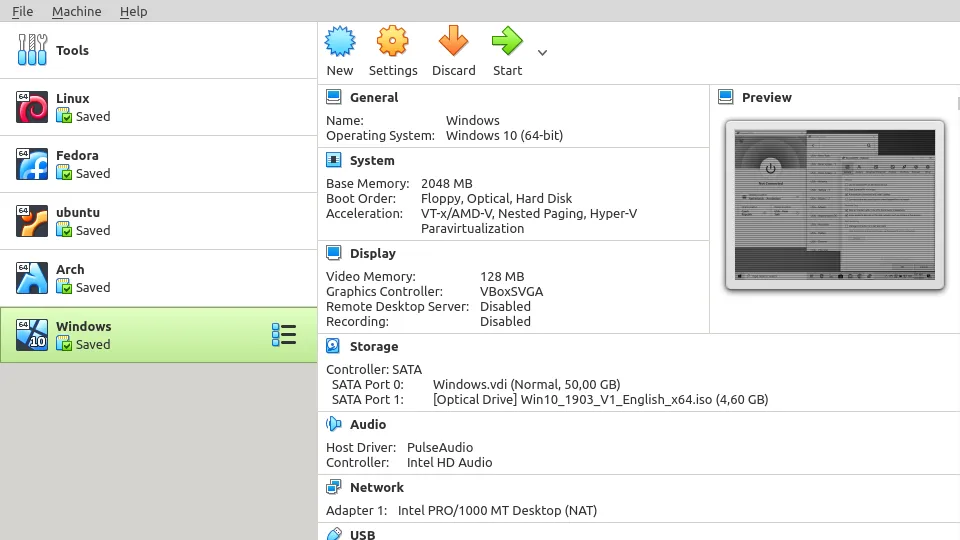Select the Linux Debian VM icon
The height and width of the screenshot is (540, 960).
tap(32, 107)
